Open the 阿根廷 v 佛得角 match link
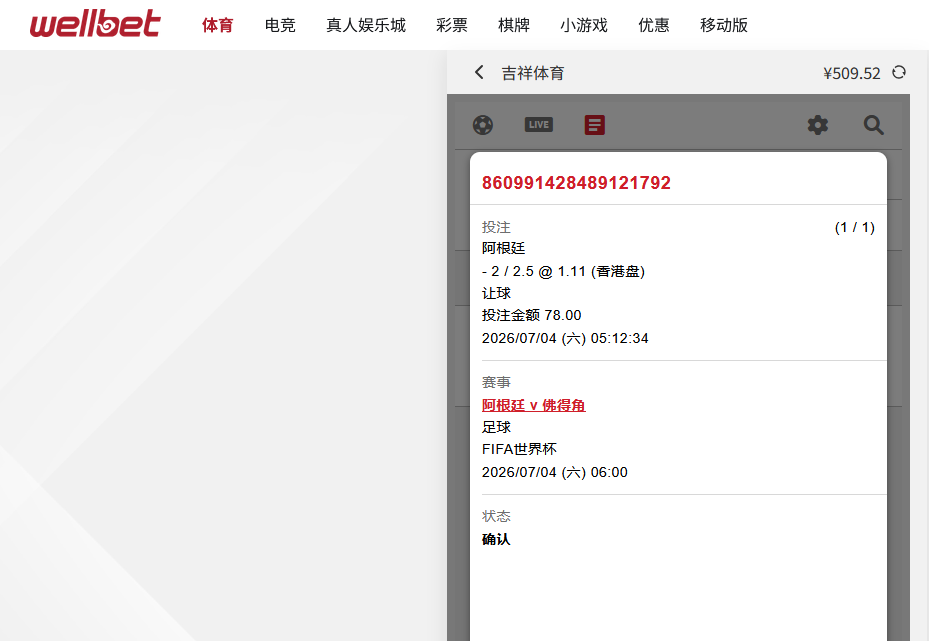Screen dimensions: 929x641 pyautogui.click(x=533, y=405)
